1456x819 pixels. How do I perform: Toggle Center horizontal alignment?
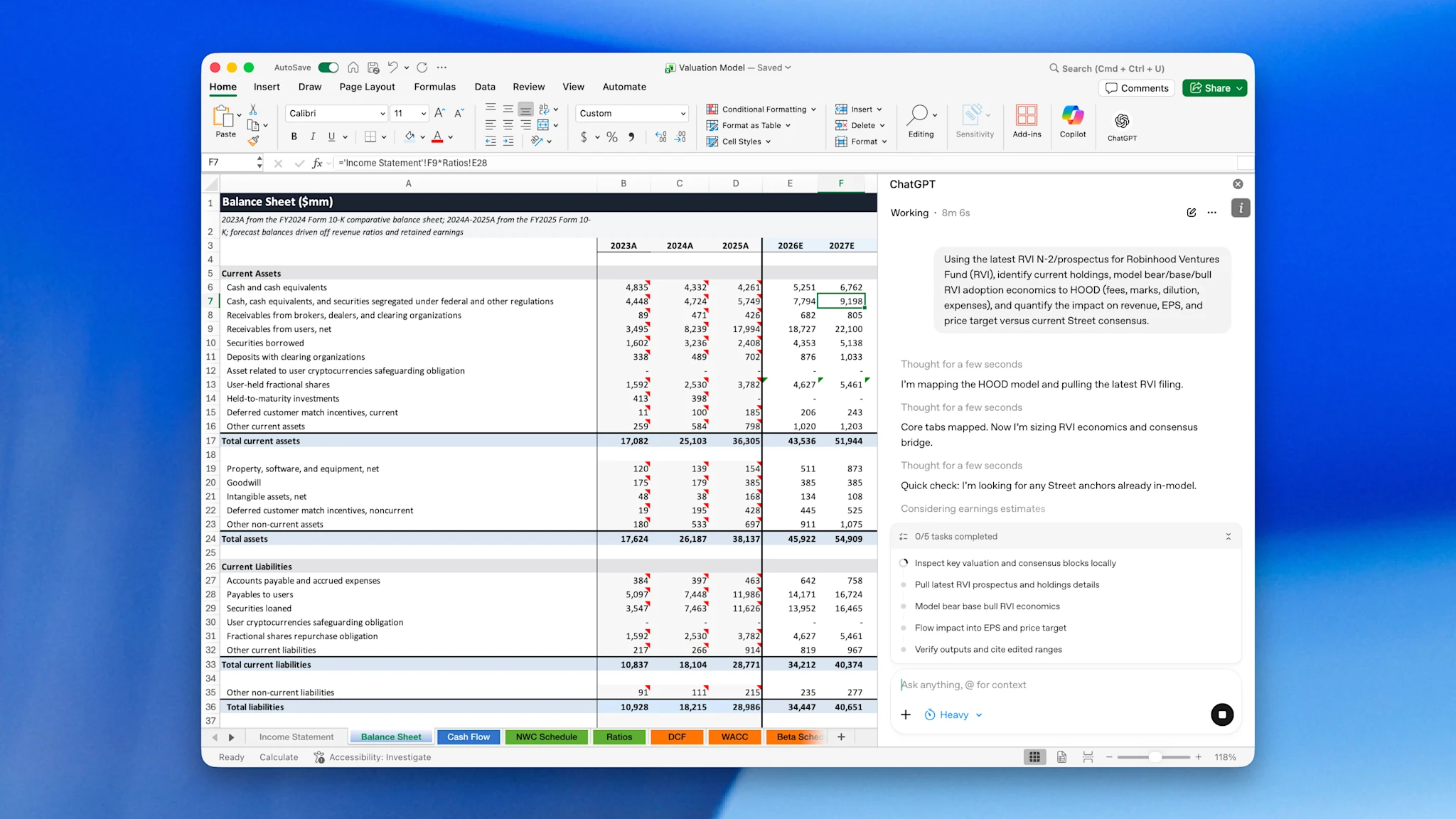tap(508, 125)
